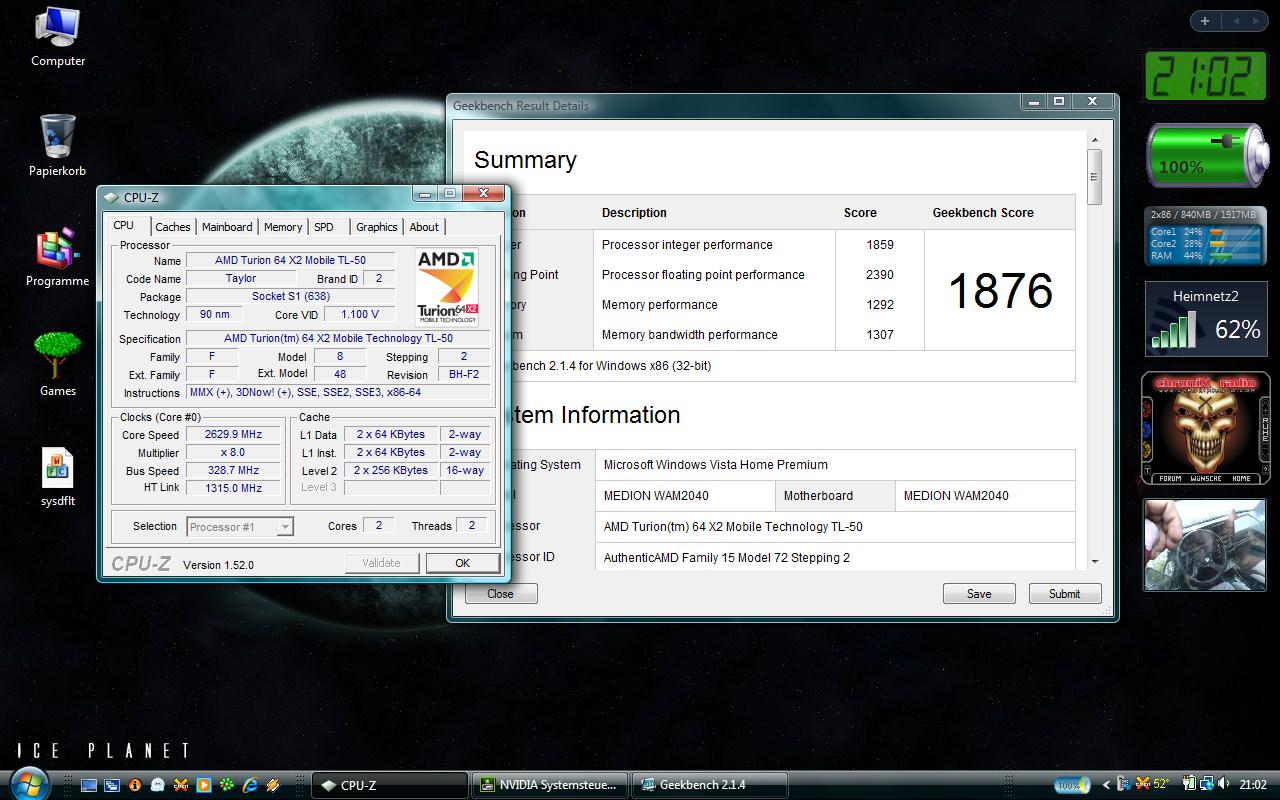Screen dimensions: 1280x800
Task: Show hidden tray icons arrow
Action: tap(1106, 785)
